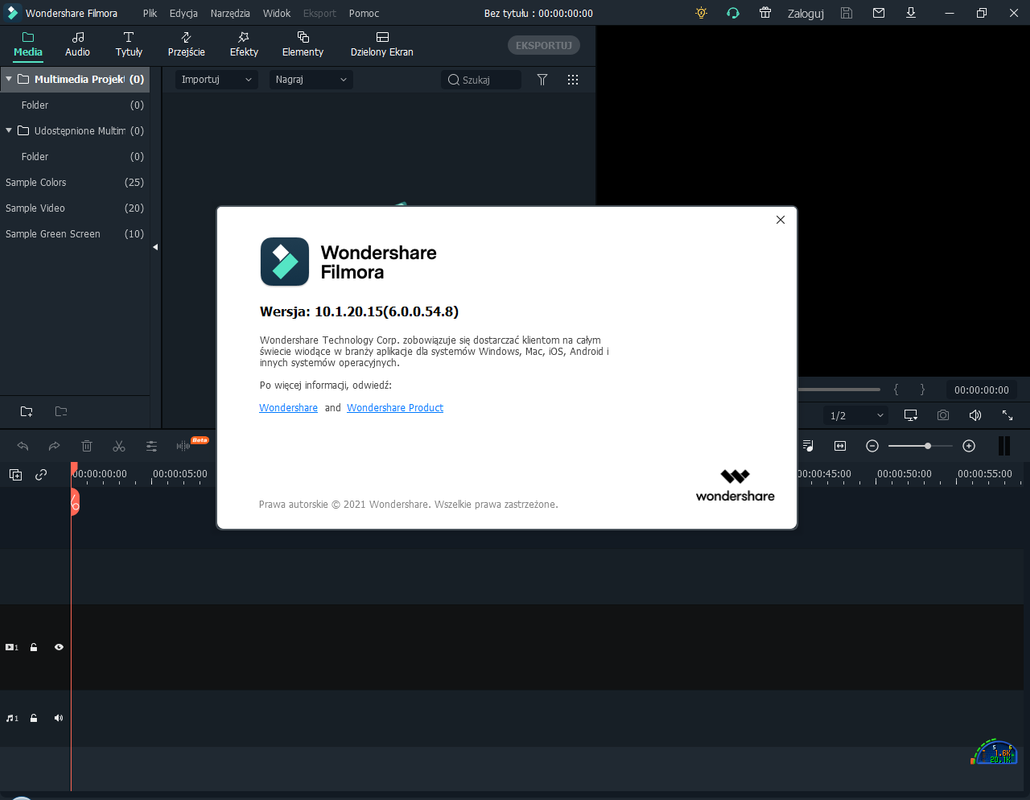The width and height of the screenshot is (1030, 800).
Task: Click the EKSPORTUJ button
Action: coord(543,45)
